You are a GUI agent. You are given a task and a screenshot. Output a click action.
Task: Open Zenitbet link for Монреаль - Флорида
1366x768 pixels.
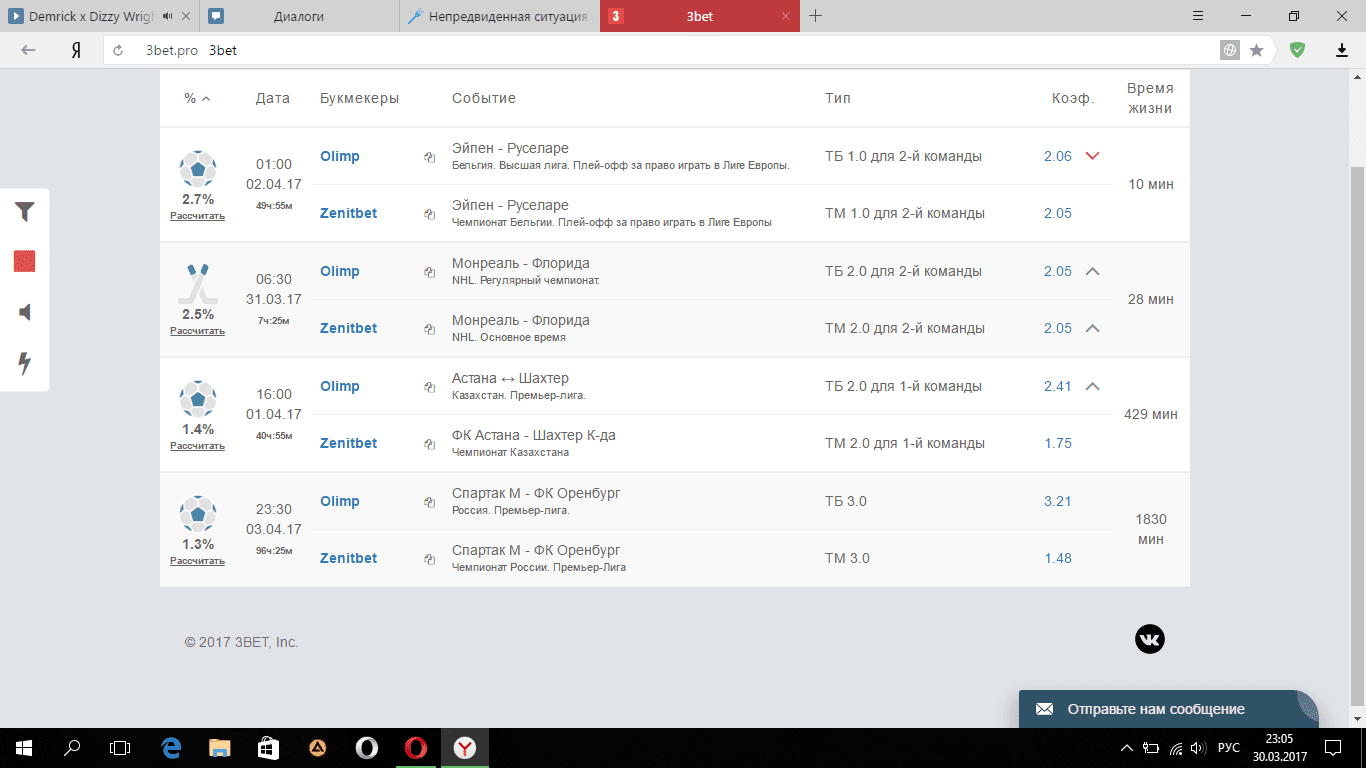coord(348,328)
